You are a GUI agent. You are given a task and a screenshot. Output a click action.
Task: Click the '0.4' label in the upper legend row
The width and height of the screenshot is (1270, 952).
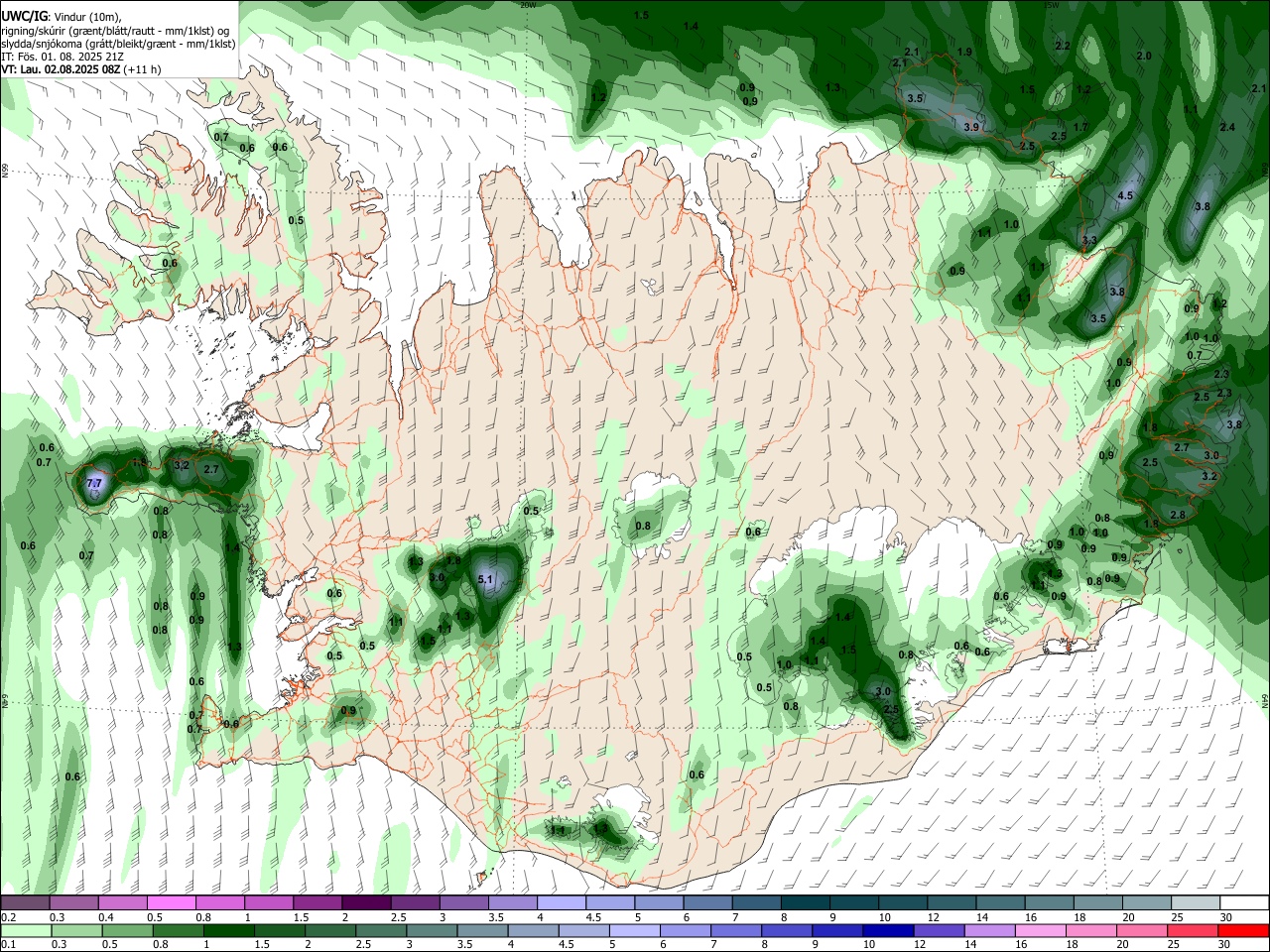pyautogui.click(x=106, y=917)
